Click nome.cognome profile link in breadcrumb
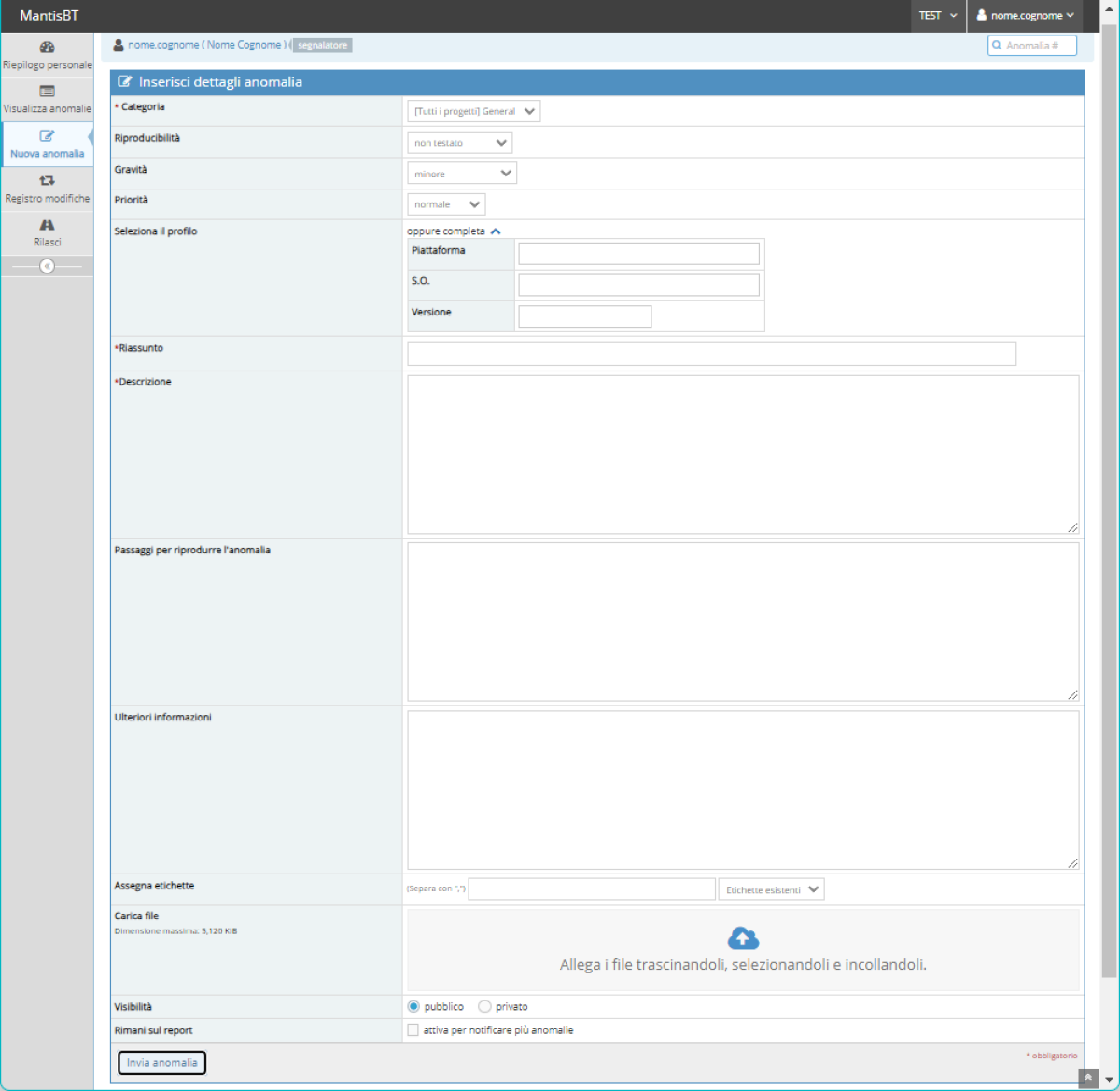Screen dimensions: 1120x1091 [x=163, y=45]
